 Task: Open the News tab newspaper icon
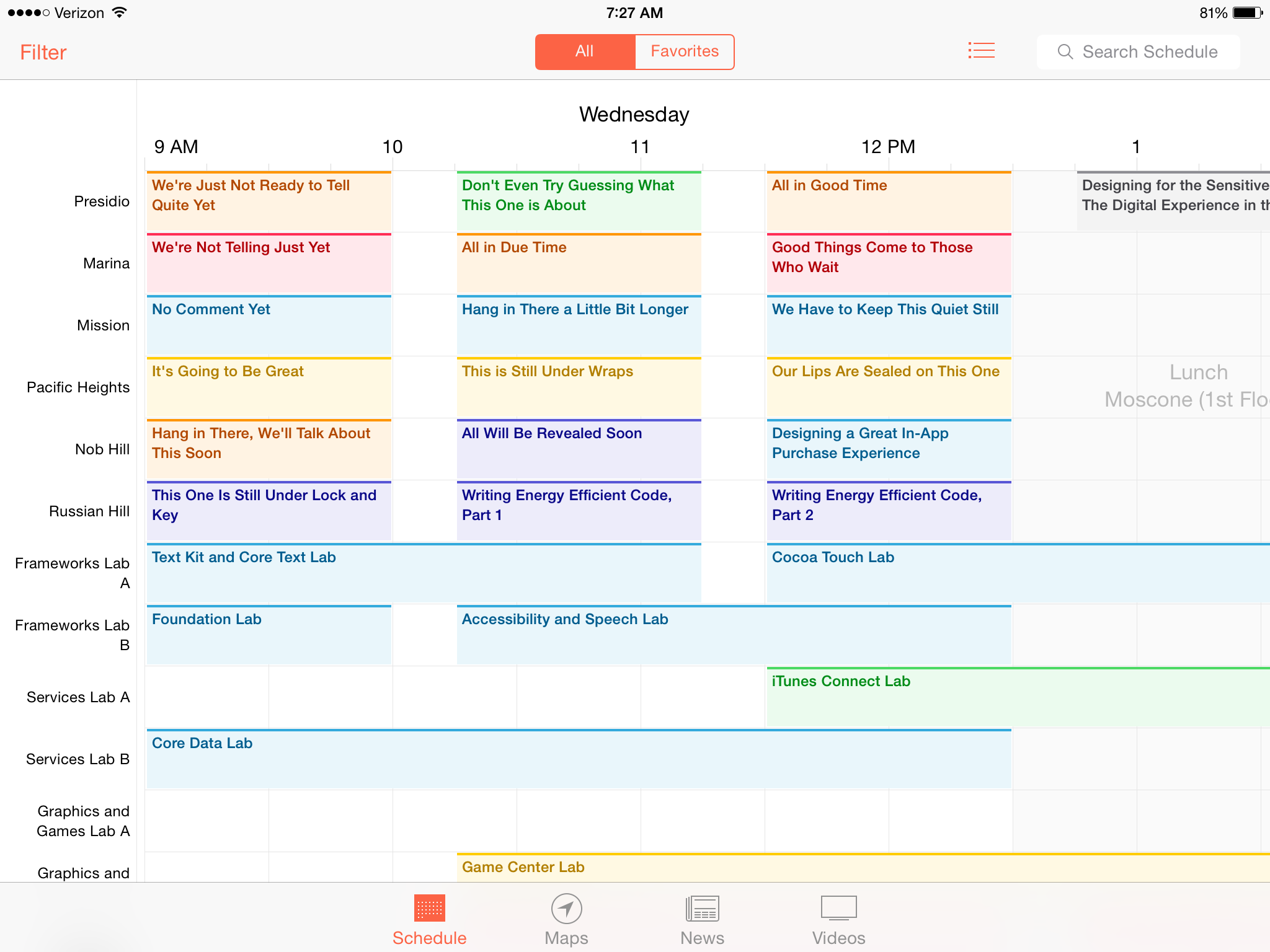[x=702, y=909]
